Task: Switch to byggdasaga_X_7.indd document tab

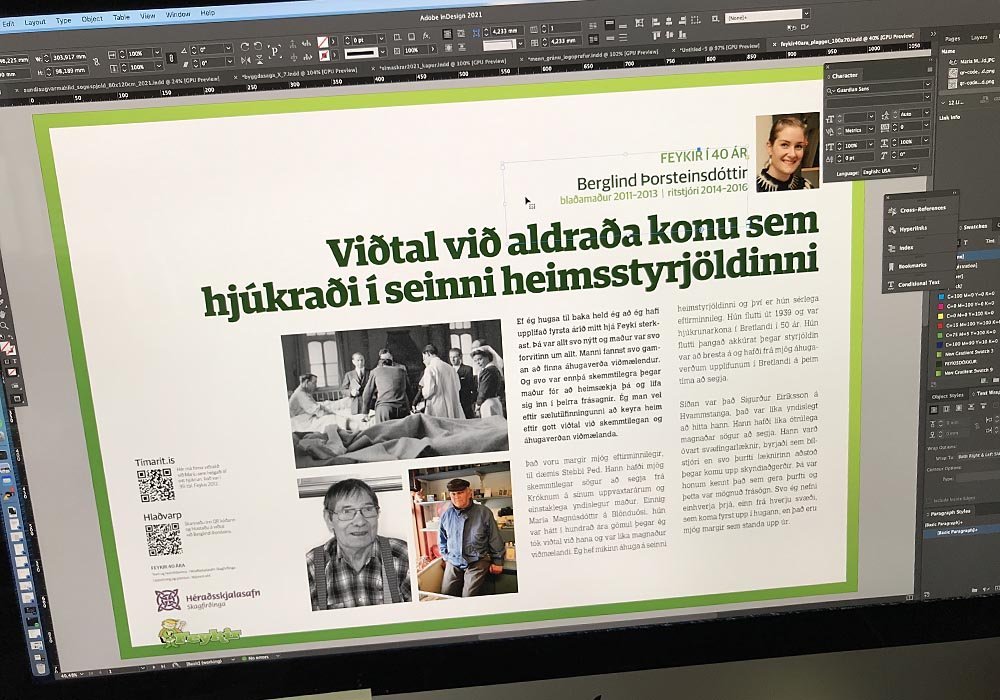Action: pos(299,75)
